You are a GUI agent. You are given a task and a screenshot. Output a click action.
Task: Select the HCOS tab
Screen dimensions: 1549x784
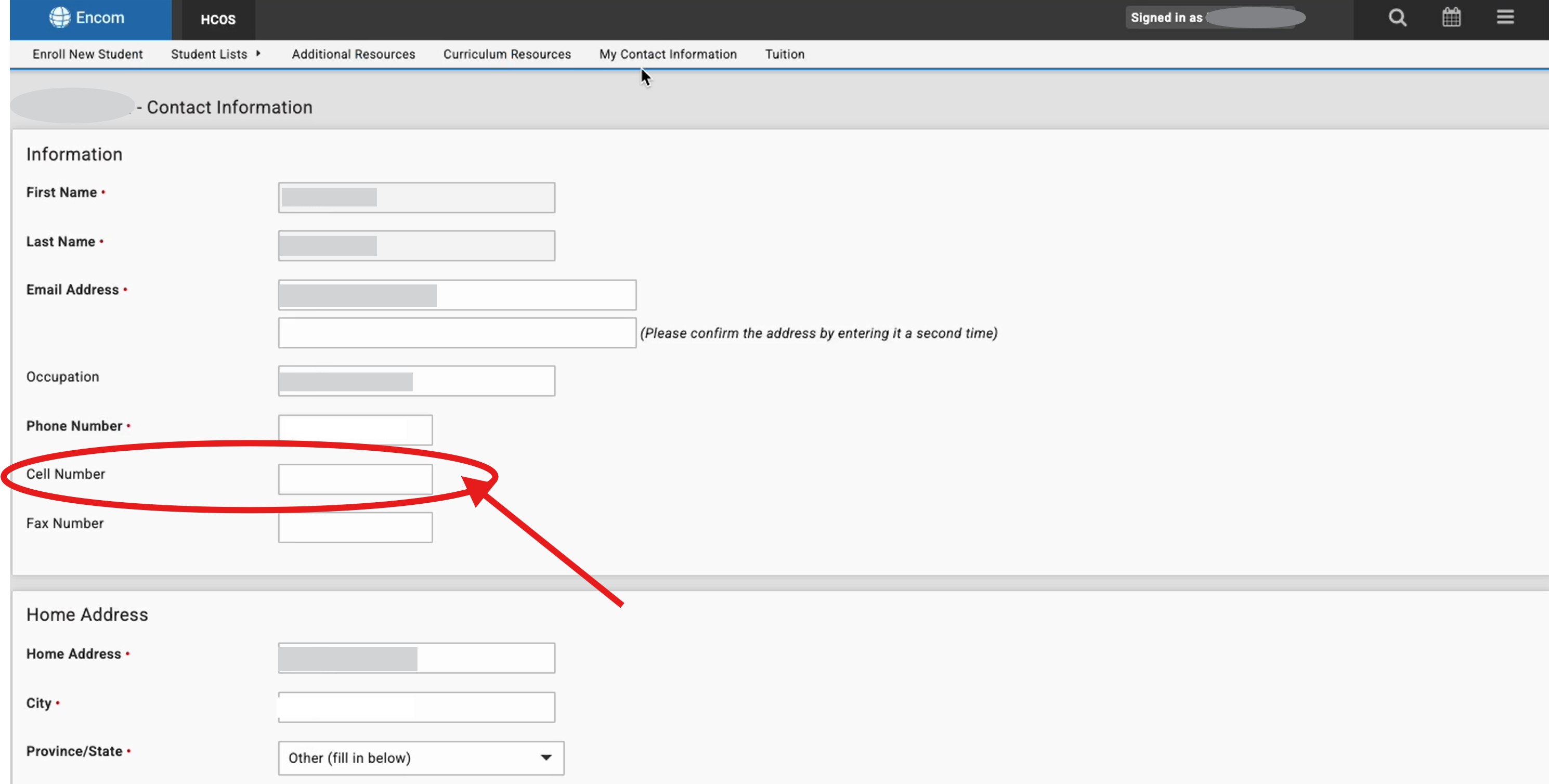218,20
